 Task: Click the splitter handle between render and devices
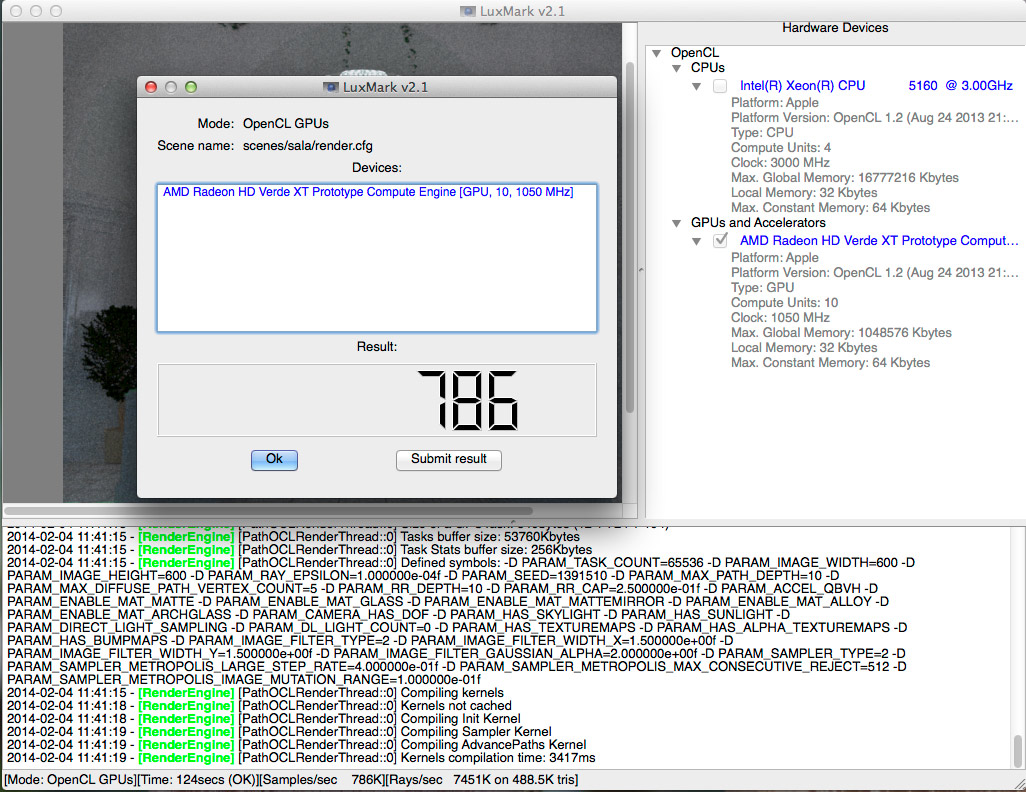[641, 270]
